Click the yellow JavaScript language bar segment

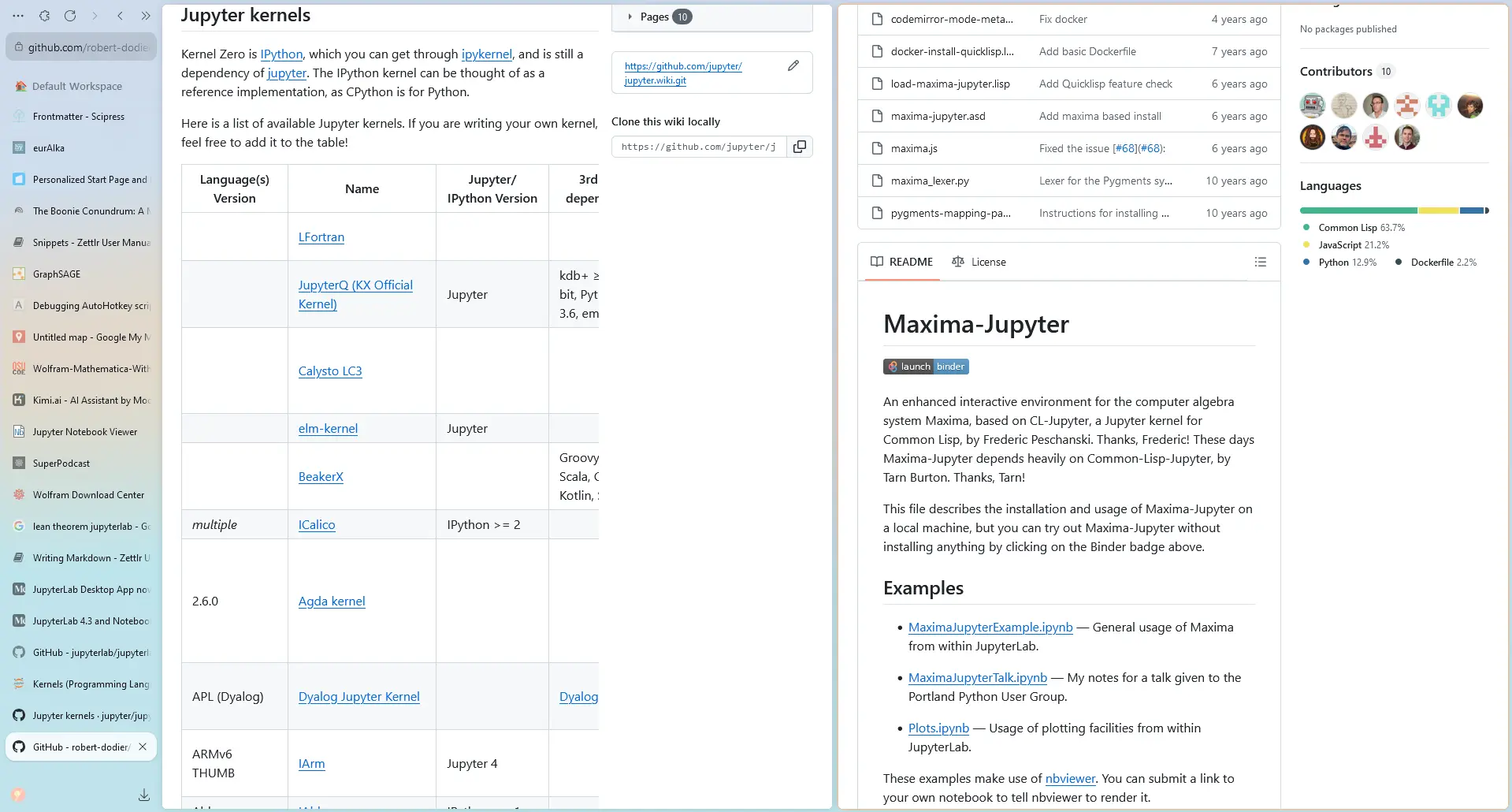1439,210
